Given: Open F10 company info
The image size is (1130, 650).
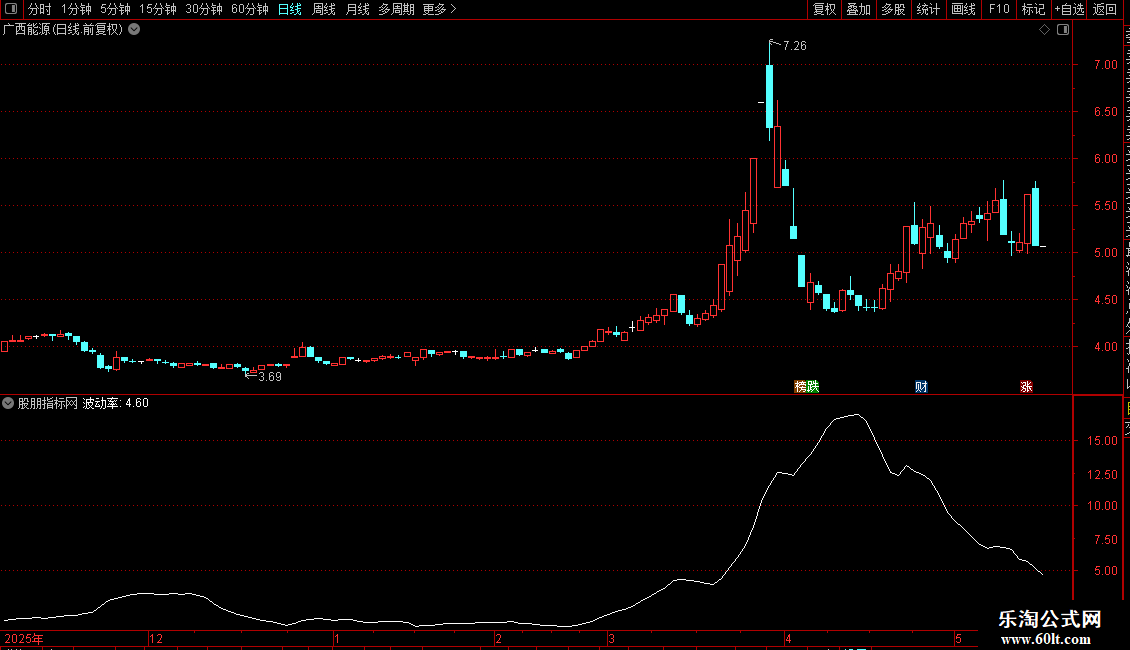Looking at the screenshot, I should tap(998, 9).
